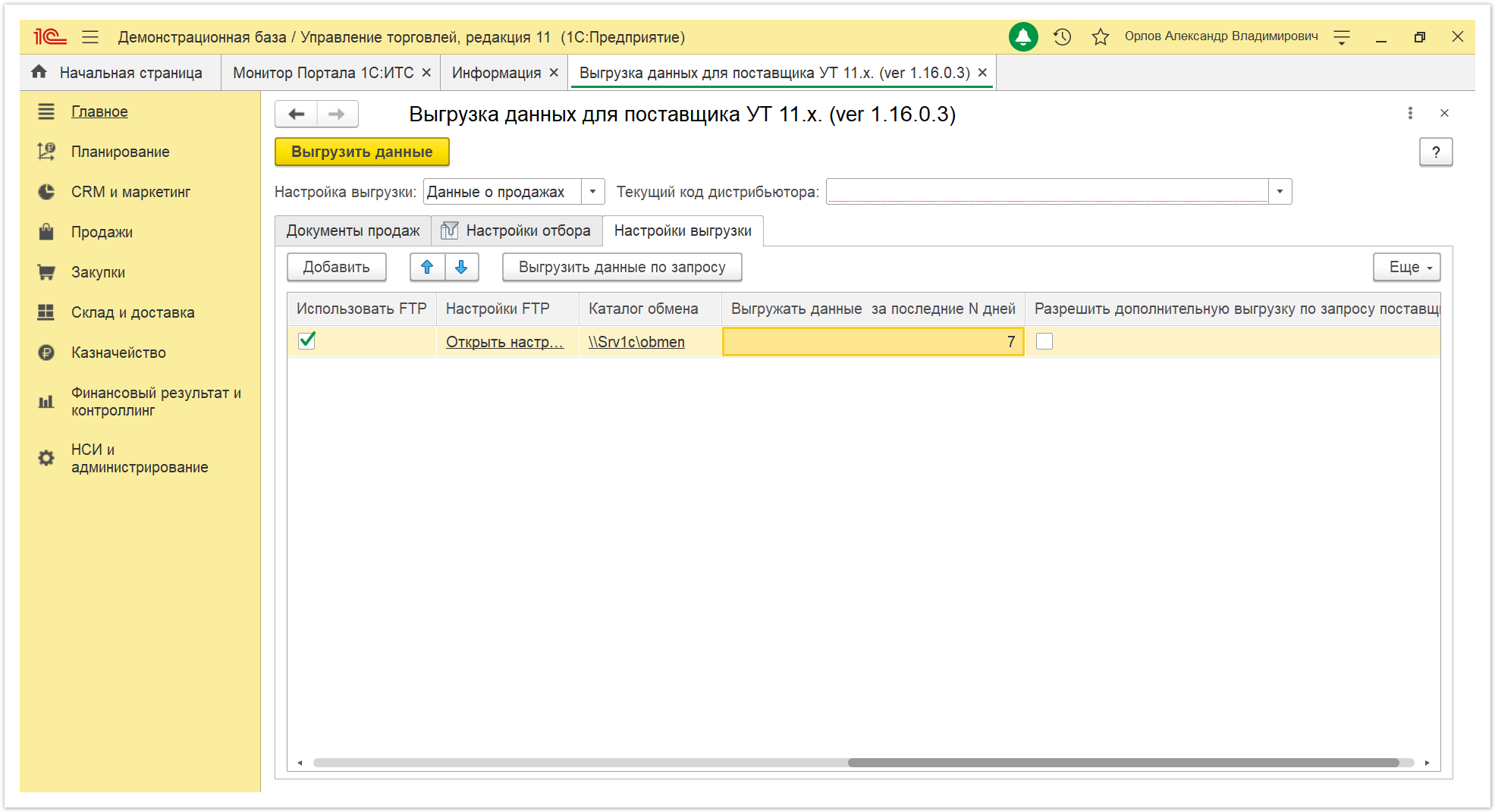Close the Выгрузка данных tab
Image resolution: width=1495 pixels, height=812 pixels.
pyautogui.click(x=982, y=72)
